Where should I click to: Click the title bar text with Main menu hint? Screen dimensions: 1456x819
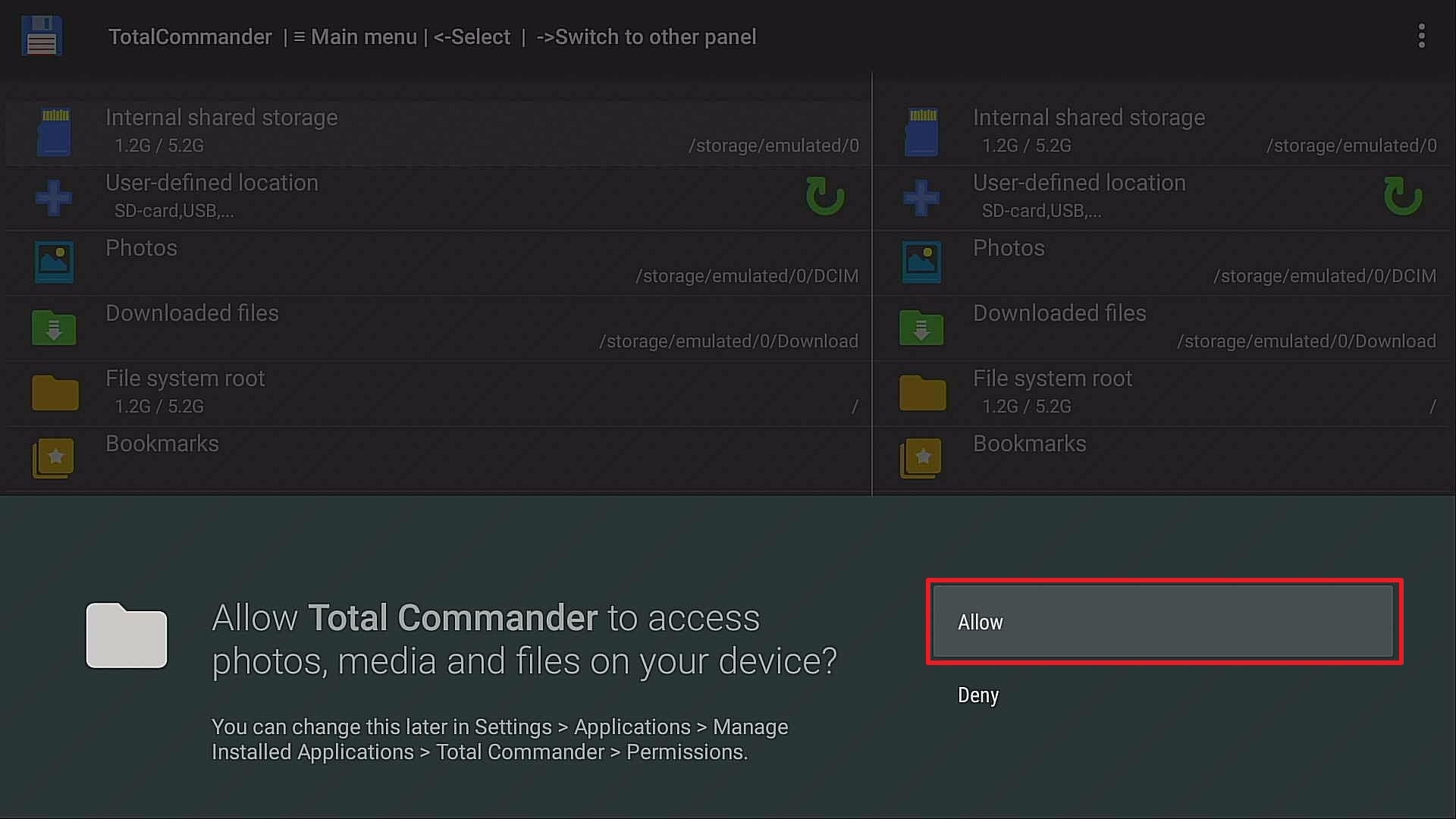[x=432, y=36]
